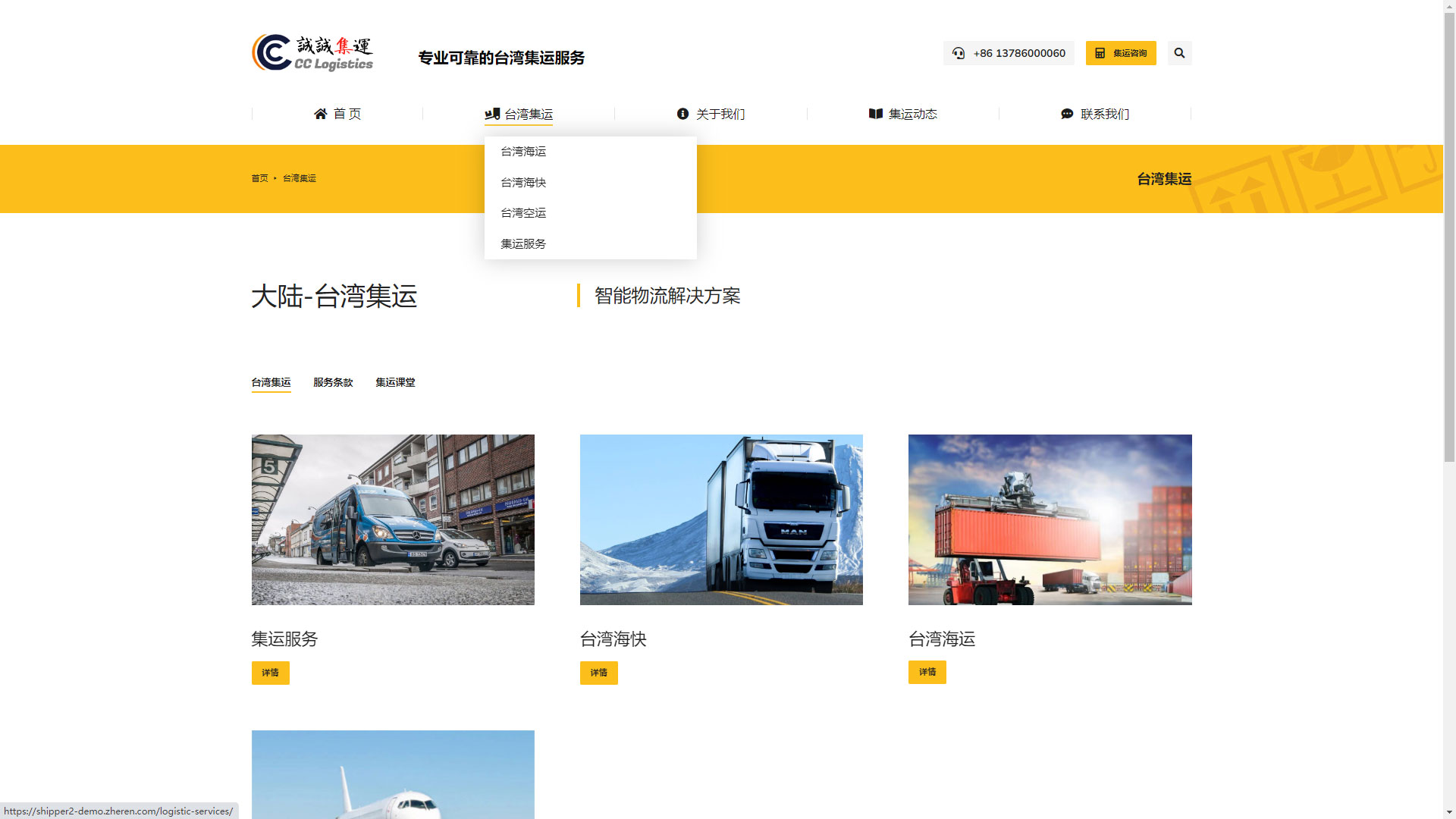Open the 台湾集运 navigation menu

(x=519, y=114)
